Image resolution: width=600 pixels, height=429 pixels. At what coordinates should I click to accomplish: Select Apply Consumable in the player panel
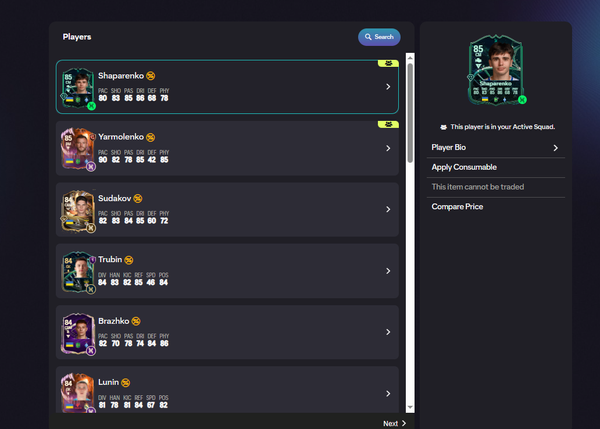[x=464, y=167]
